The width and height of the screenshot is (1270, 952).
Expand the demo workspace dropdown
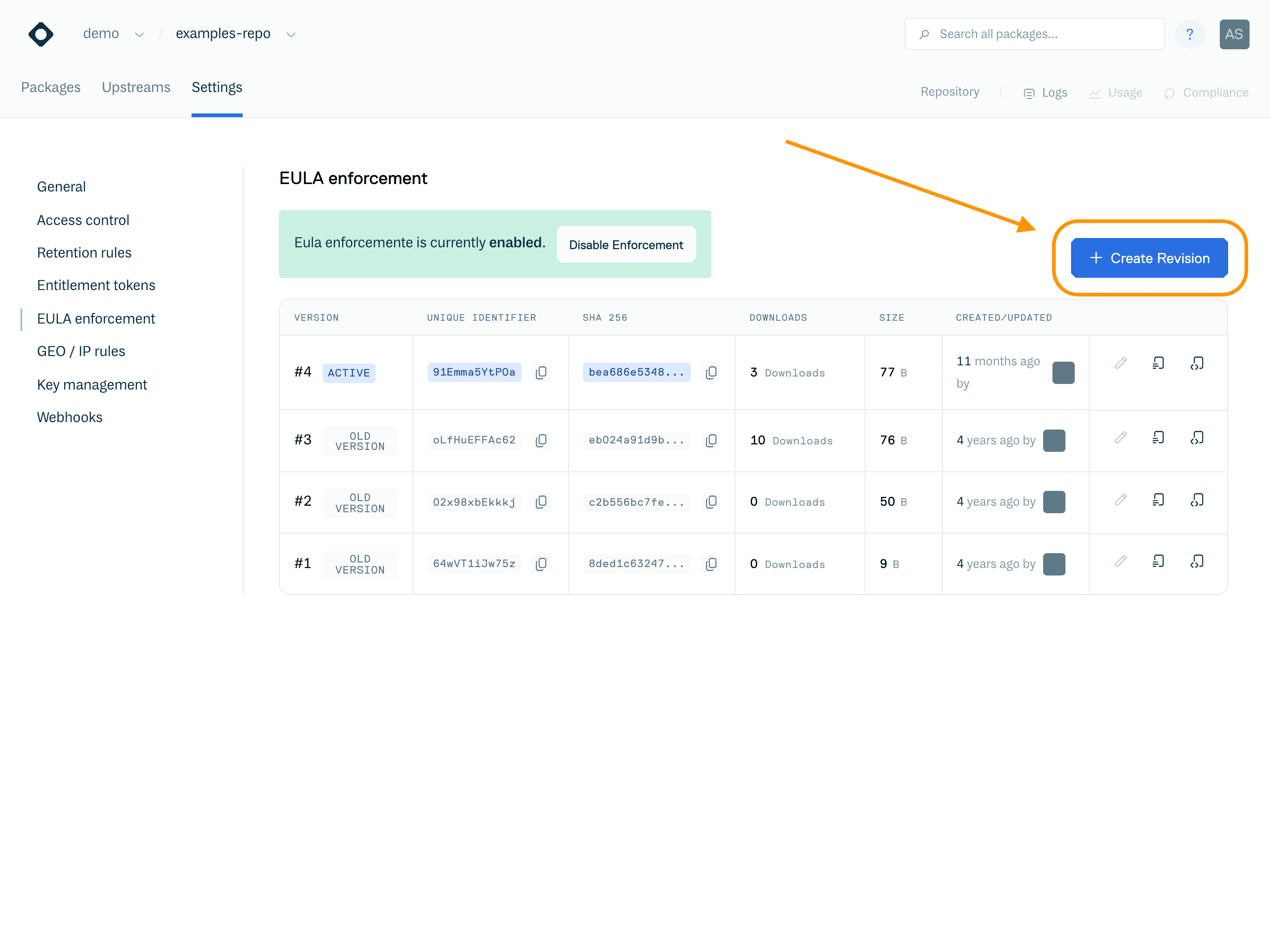pyautogui.click(x=139, y=34)
